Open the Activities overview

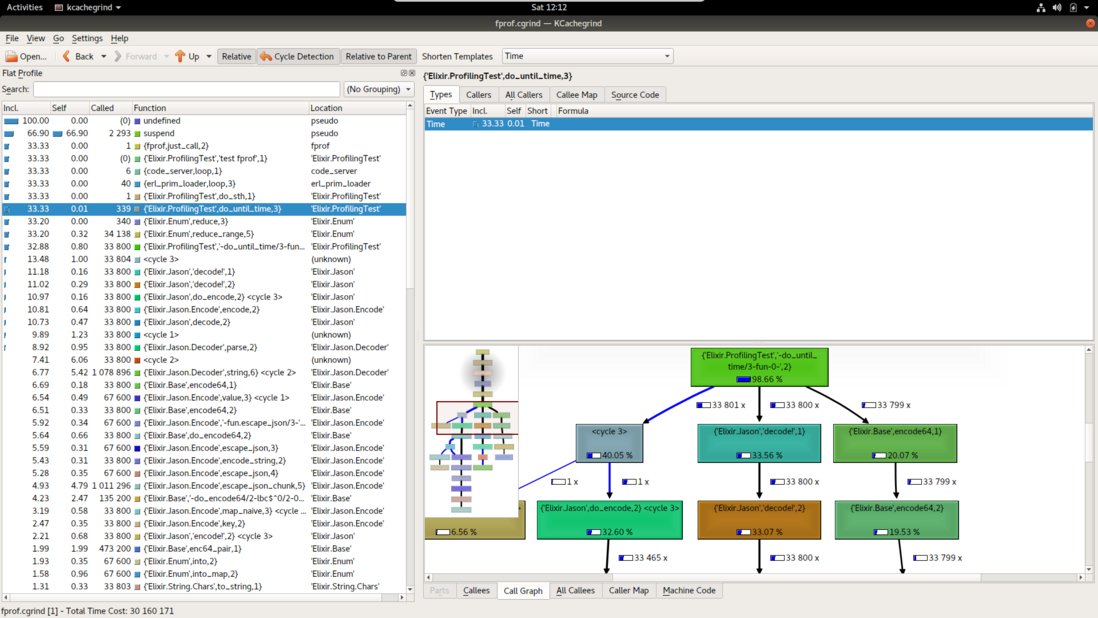(x=25, y=7)
